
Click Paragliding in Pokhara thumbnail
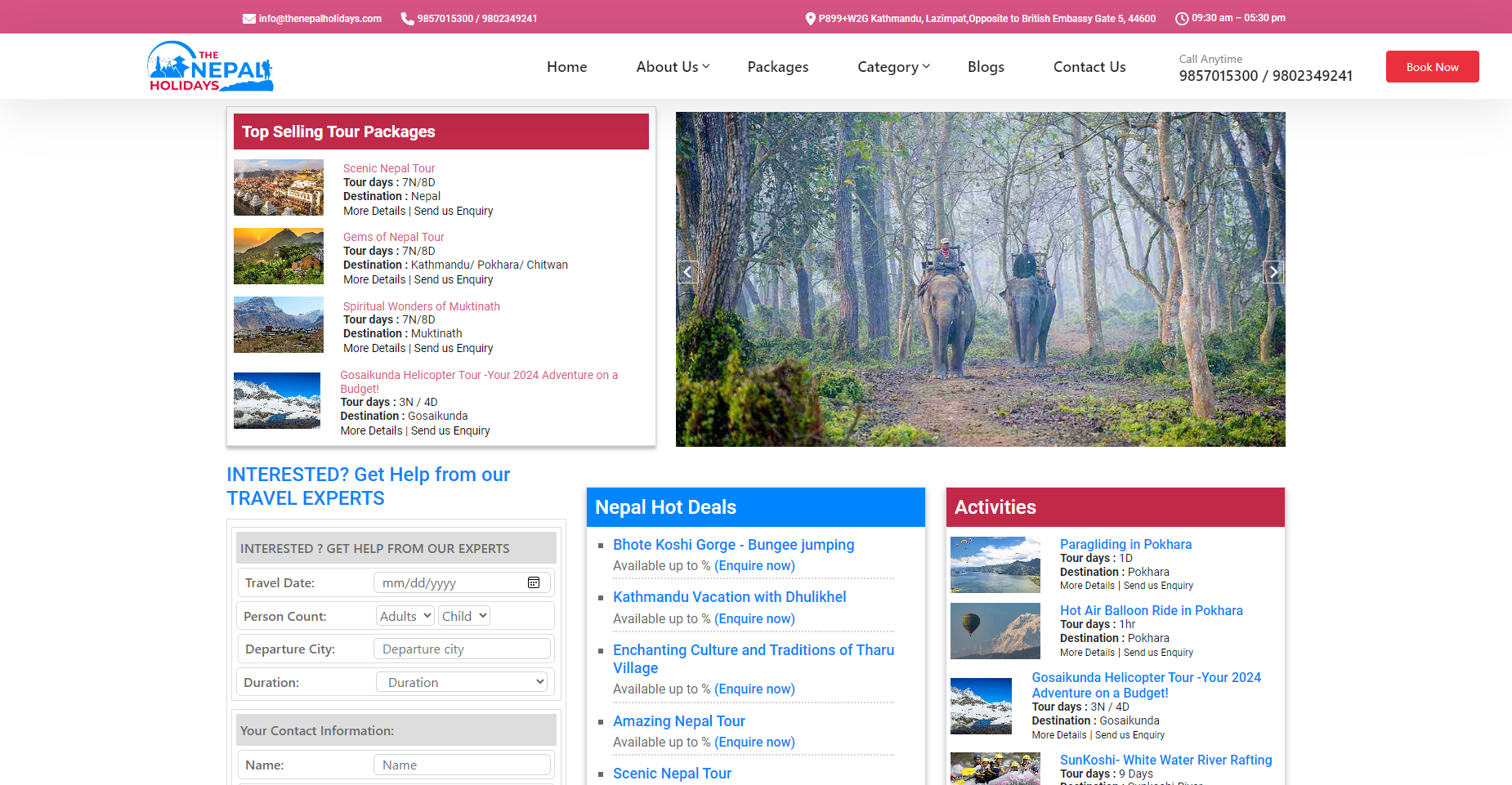point(995,564)
